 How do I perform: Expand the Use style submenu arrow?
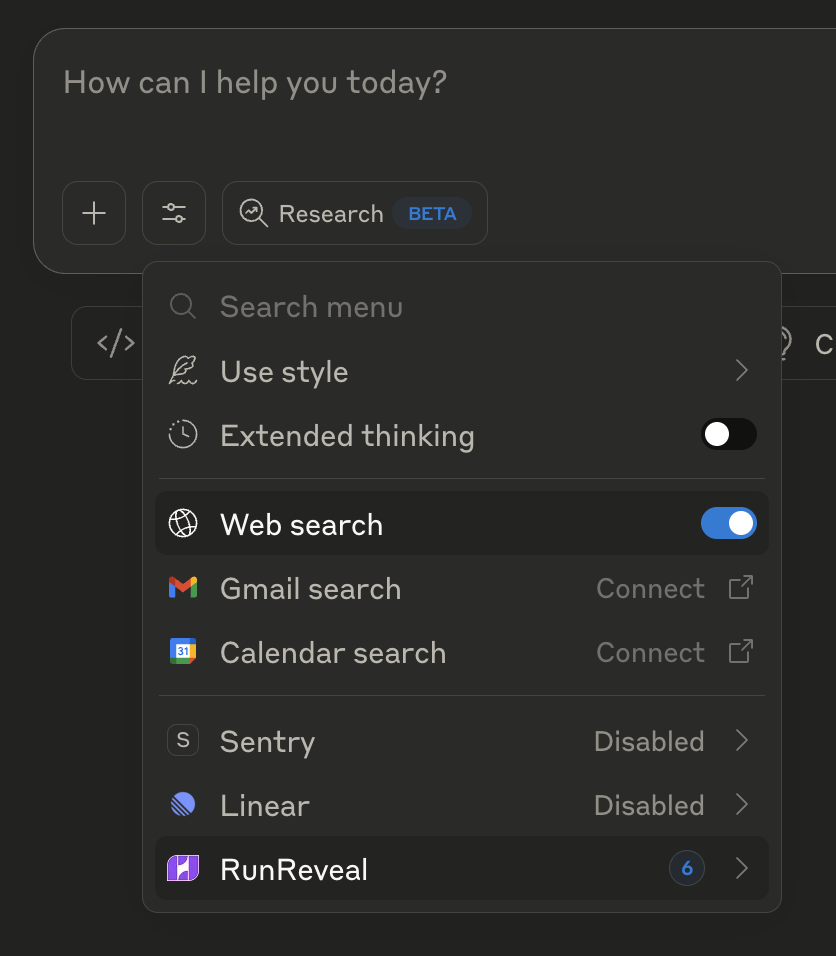(741, 371)
